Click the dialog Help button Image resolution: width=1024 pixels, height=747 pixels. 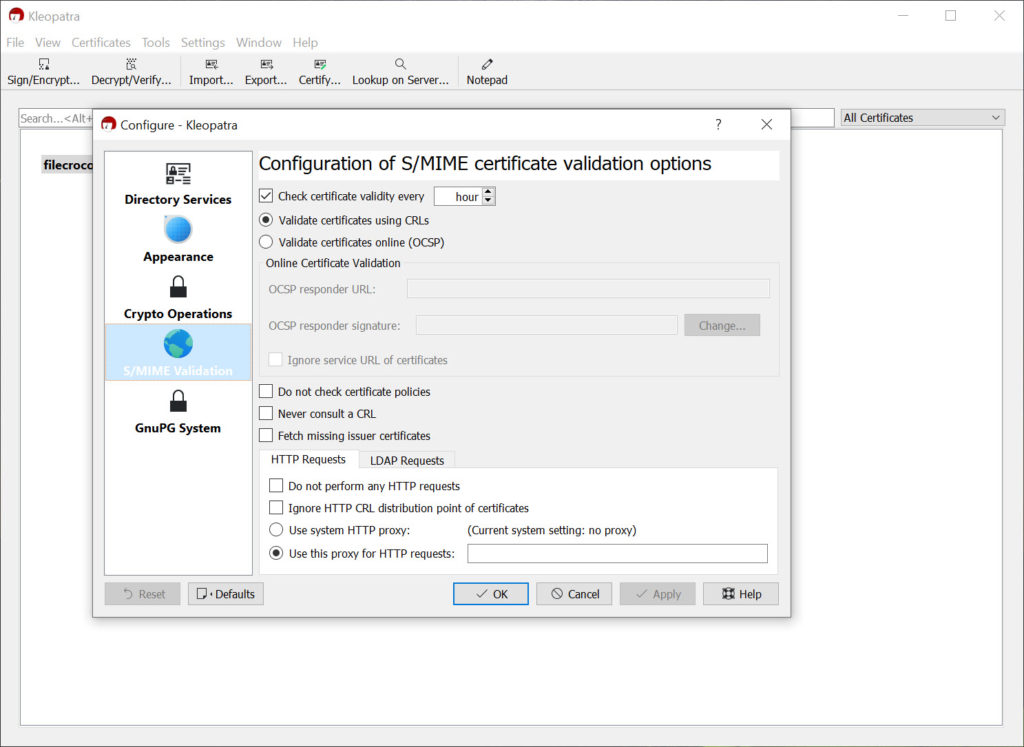click(x=741, y=594)
